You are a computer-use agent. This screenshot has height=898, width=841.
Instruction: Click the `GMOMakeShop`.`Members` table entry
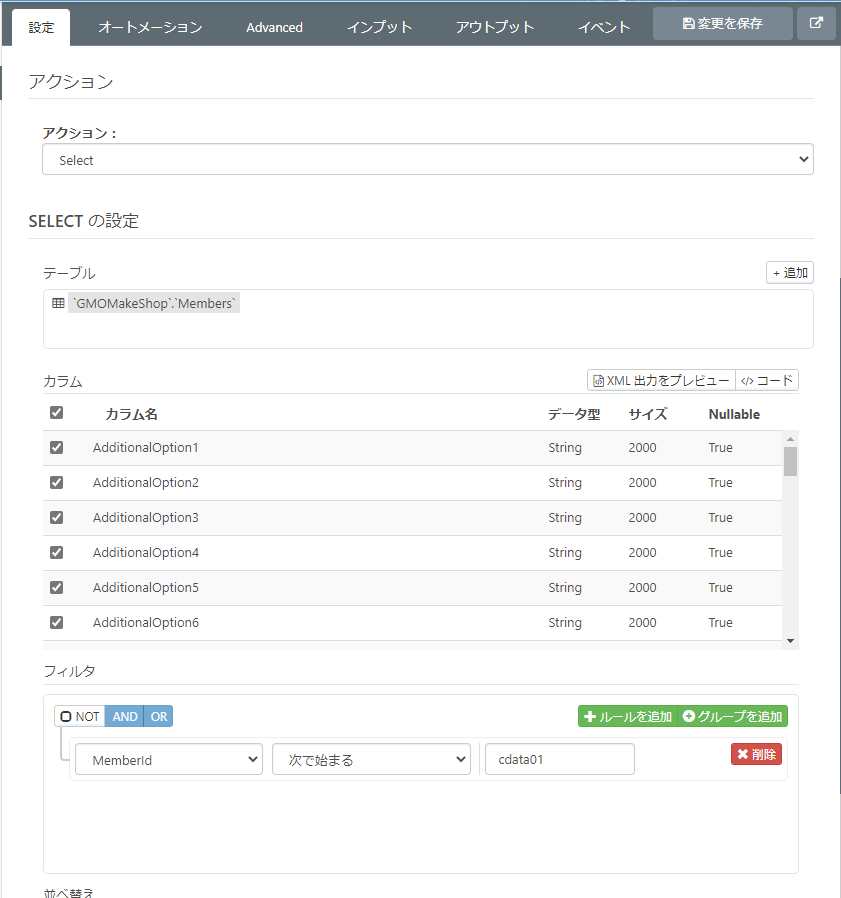click(154, 303)
